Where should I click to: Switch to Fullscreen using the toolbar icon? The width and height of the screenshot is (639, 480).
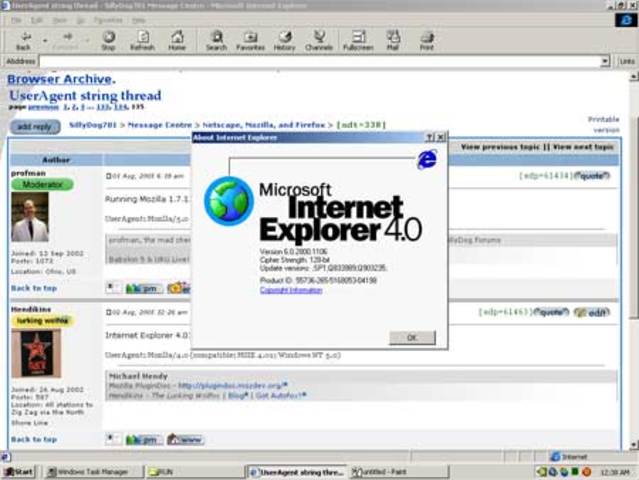tap(358, 41)
